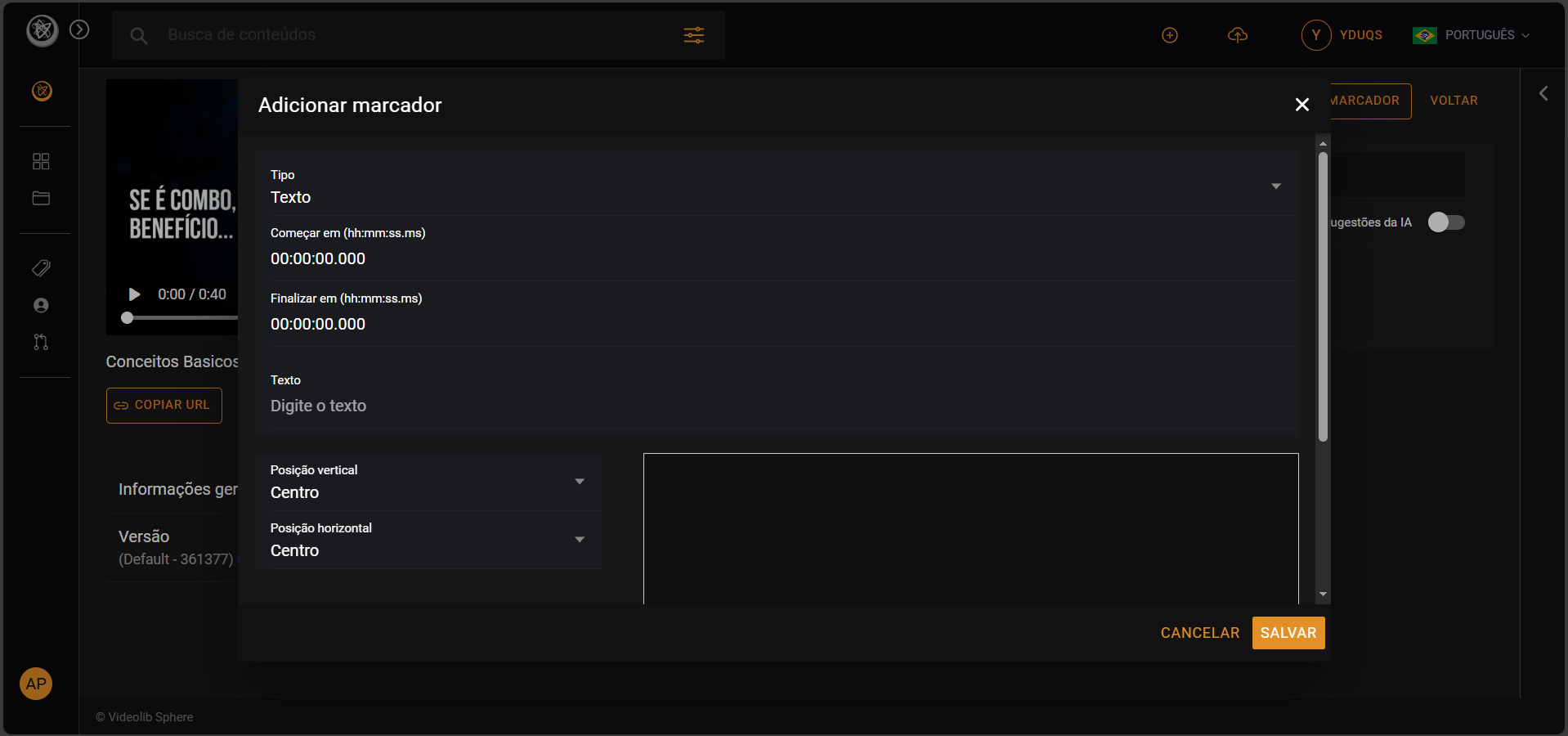Click the AP avatar at bottom left

[35, 684]
